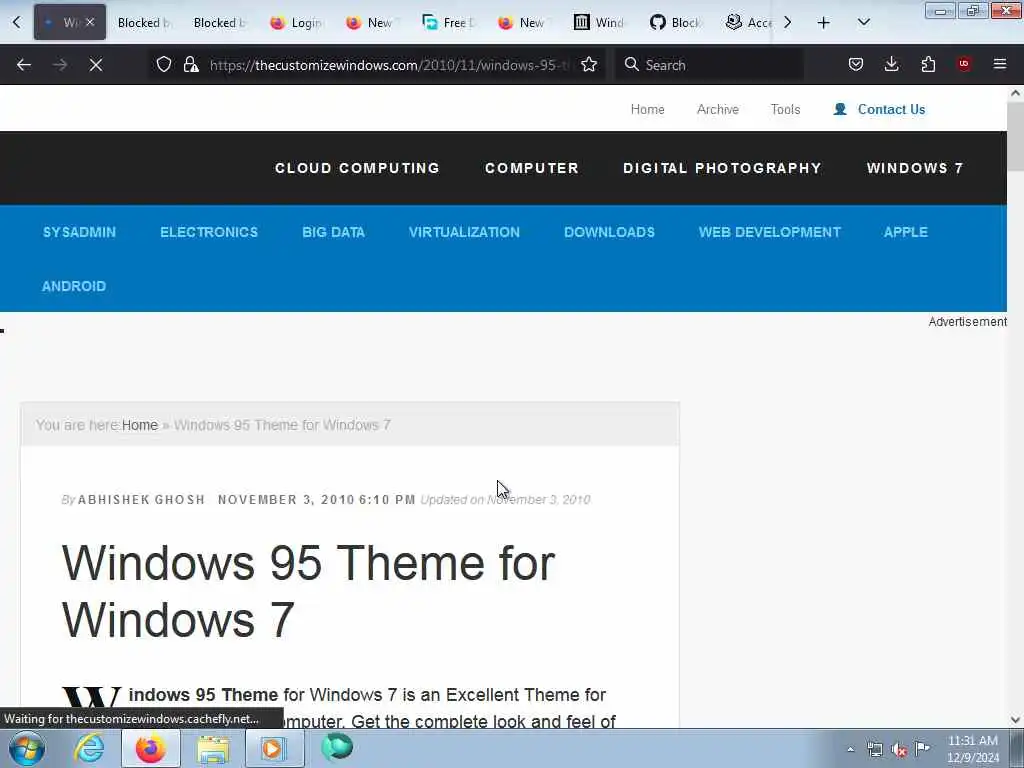Viewport: 1024px width, 768px height.
Task: Open the Contact Us link
Action: [879, 109]
